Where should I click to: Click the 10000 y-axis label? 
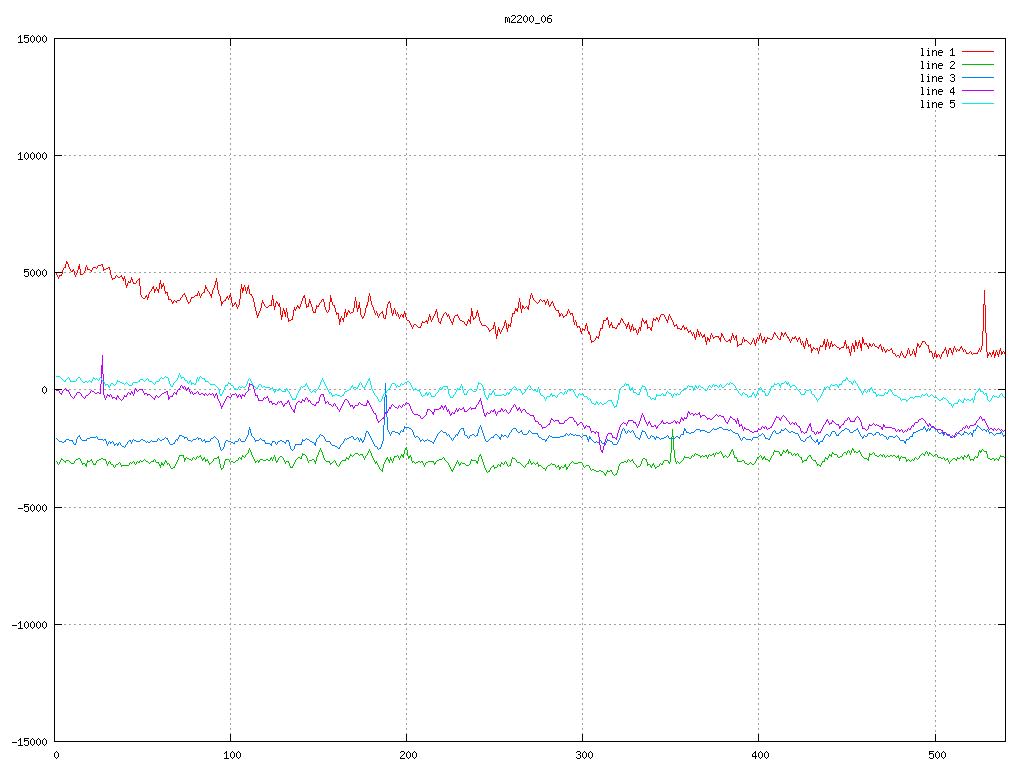pyautogui.click(x=32, y=156)
